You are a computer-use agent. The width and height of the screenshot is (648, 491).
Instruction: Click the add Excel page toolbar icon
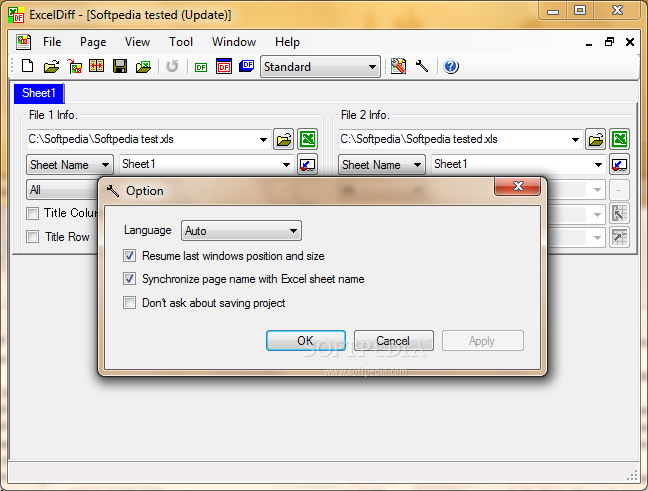pos(75,66)
